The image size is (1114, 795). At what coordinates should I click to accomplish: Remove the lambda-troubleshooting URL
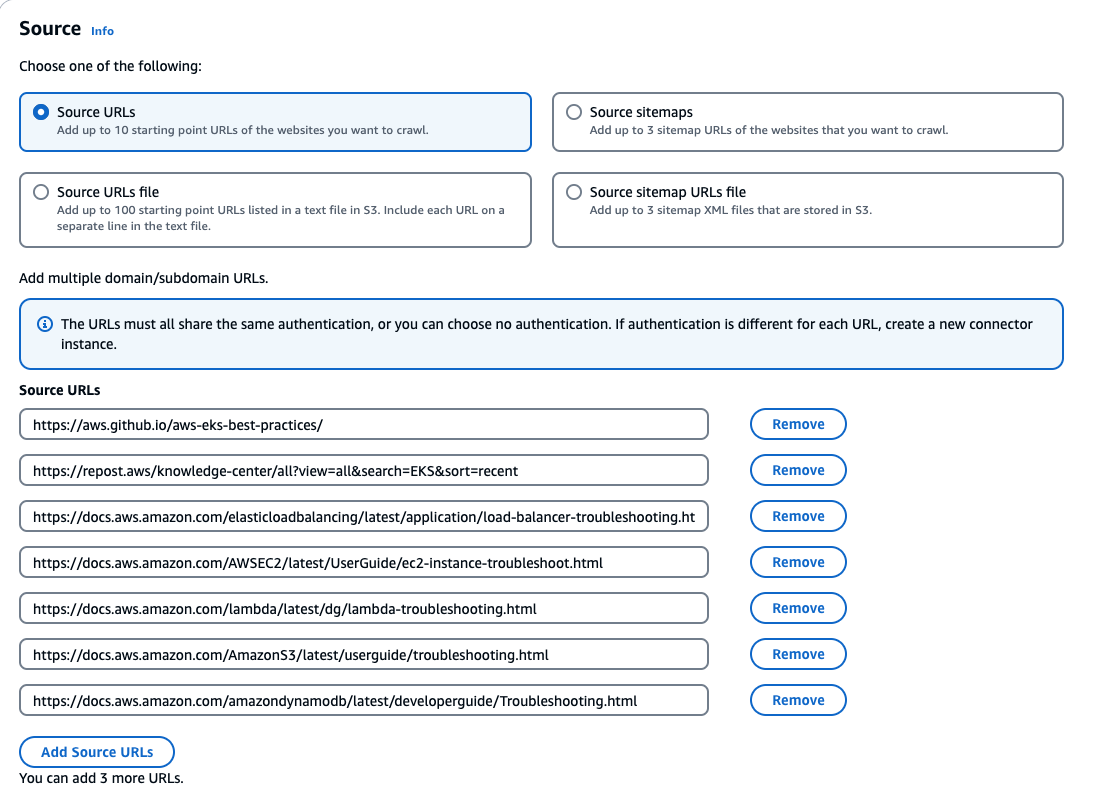pyautogui.click(x=797, y=607)
